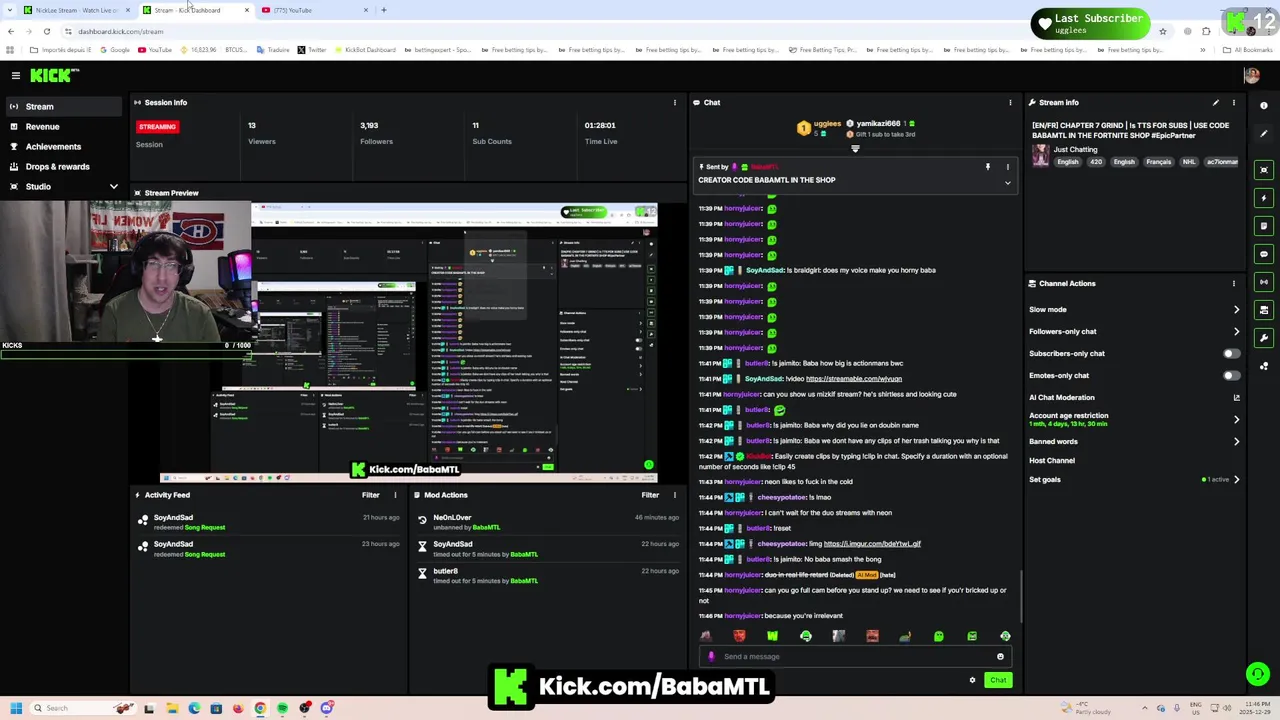Open Set goals arrow

(1237, 479)
